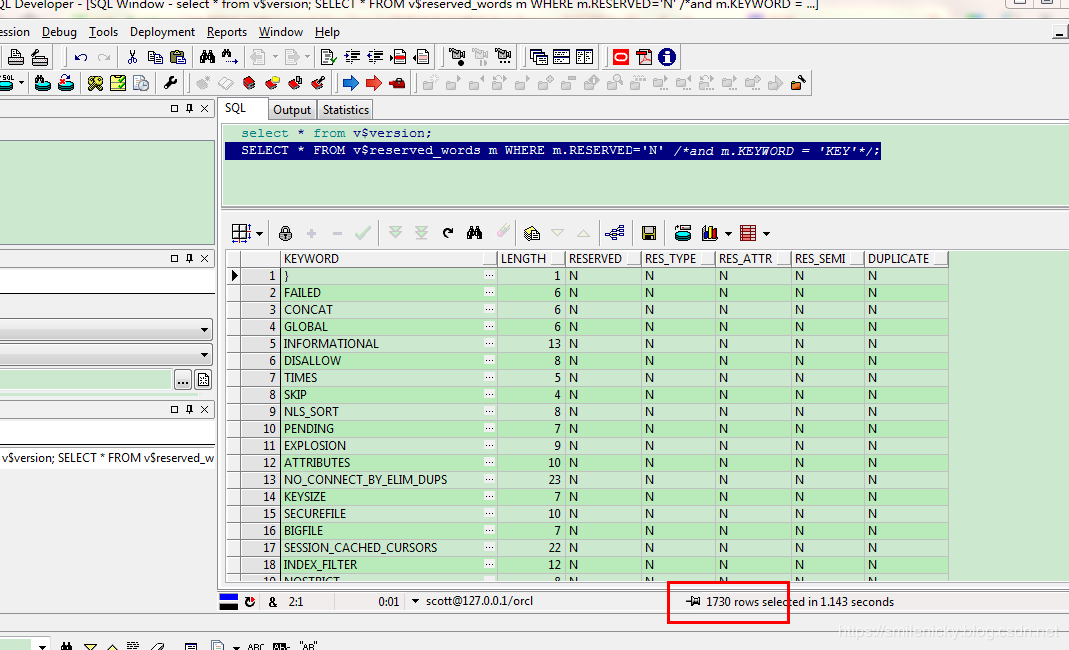Screen dimensions: 1069x650
Task: Click the document icon beside ellipsis button
Action: [203, 381]
